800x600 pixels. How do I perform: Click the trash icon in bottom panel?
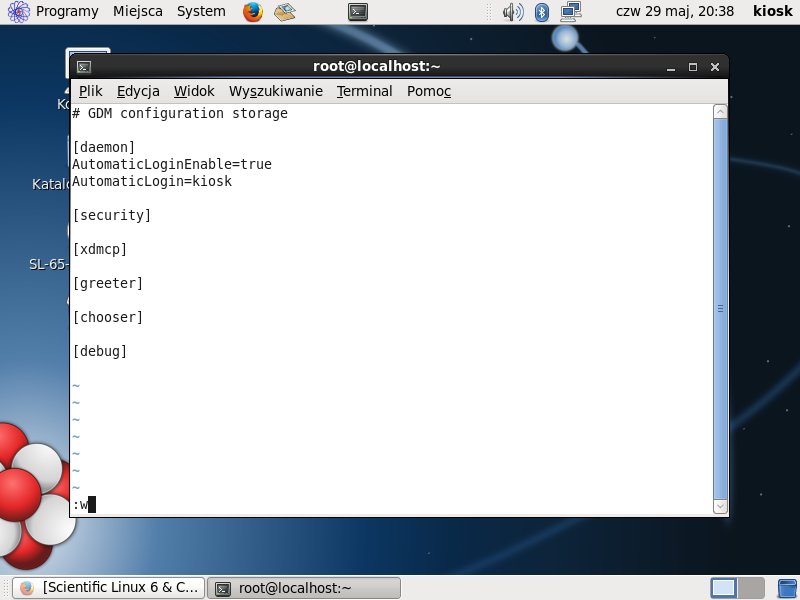(786, 587)
